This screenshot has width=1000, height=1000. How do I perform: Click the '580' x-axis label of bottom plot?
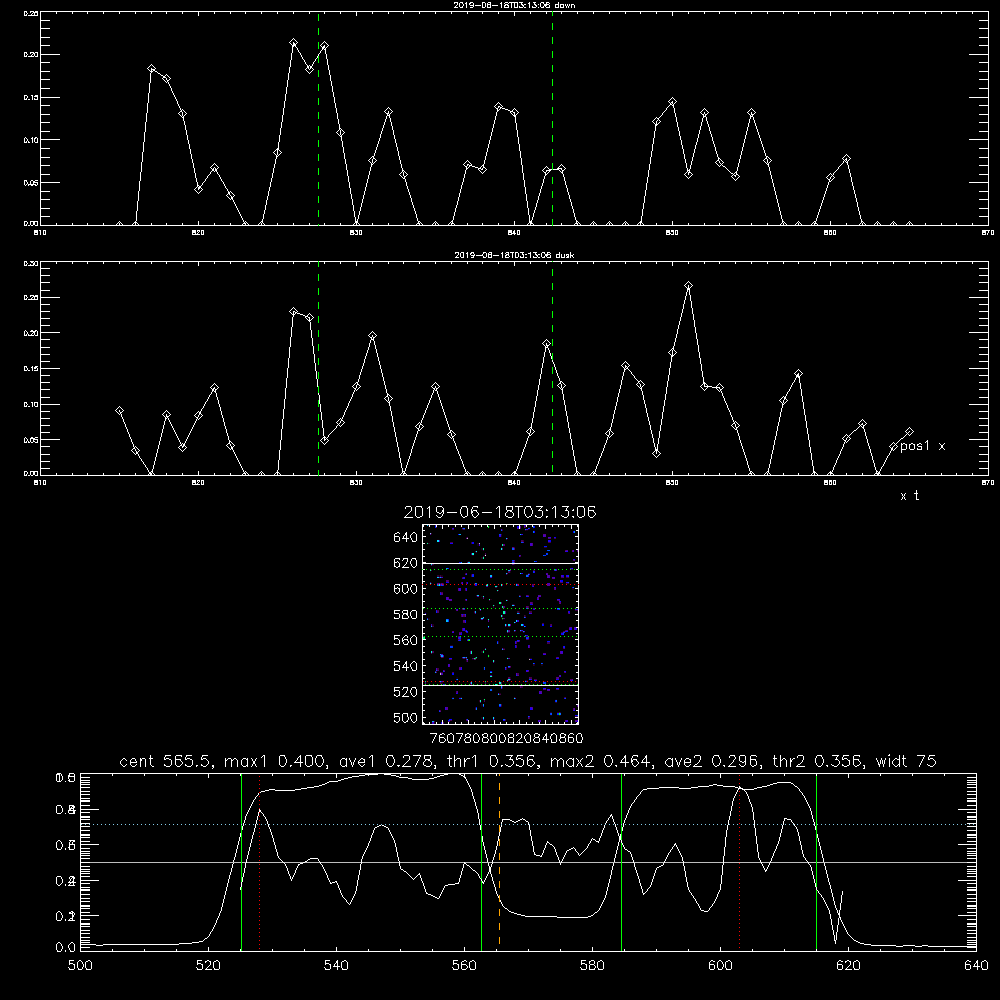592,966
